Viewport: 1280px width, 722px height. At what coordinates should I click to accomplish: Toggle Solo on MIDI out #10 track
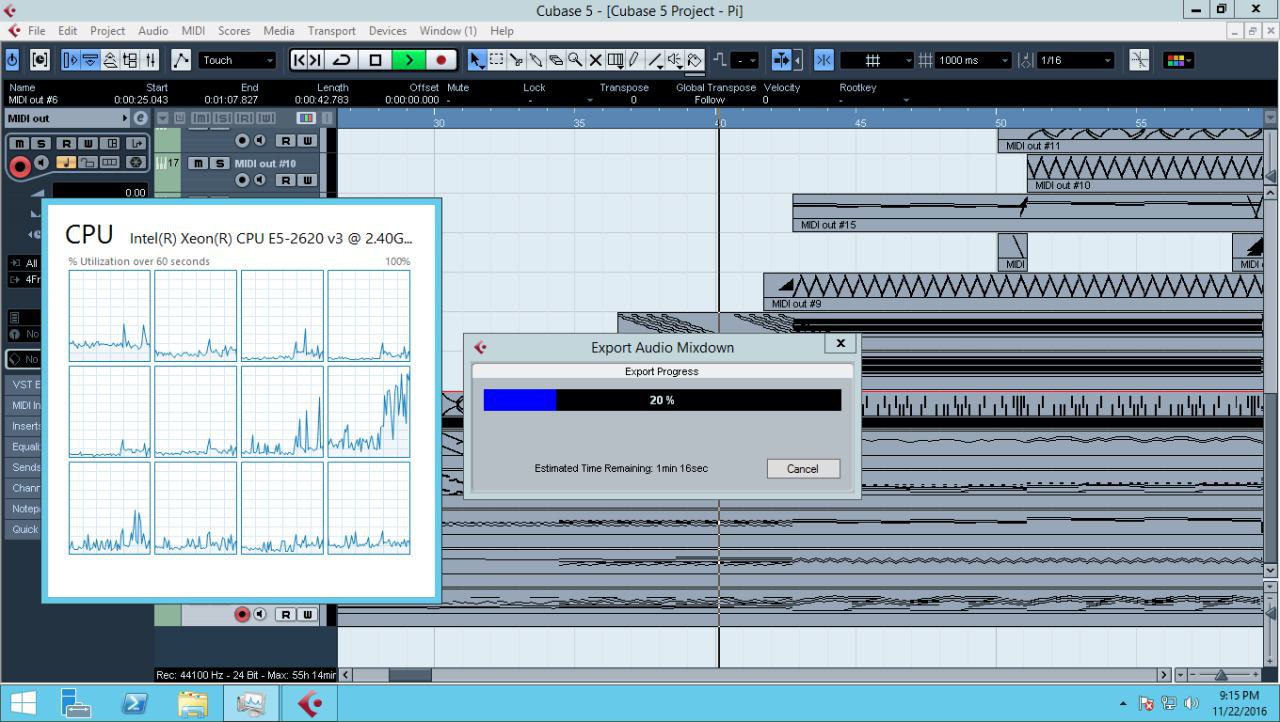coord(216,163)
